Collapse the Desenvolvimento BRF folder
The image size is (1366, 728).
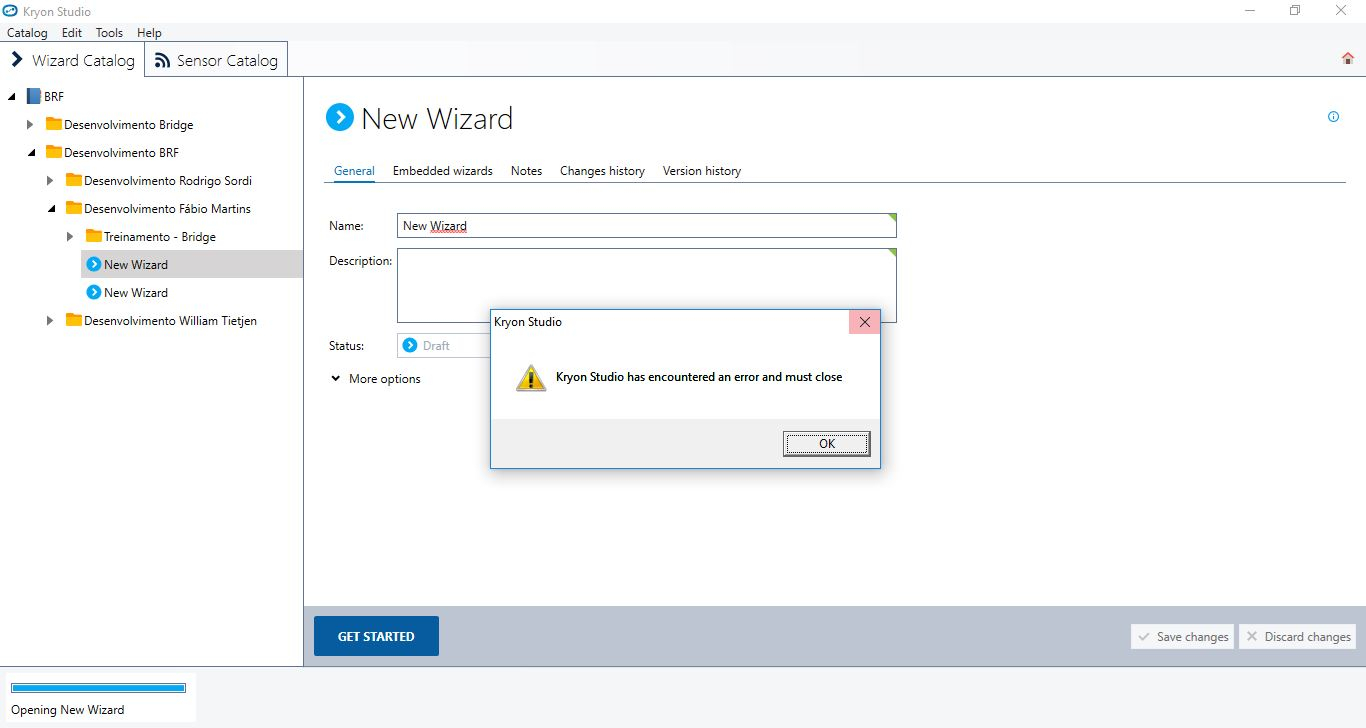click(x=31, y=153)
